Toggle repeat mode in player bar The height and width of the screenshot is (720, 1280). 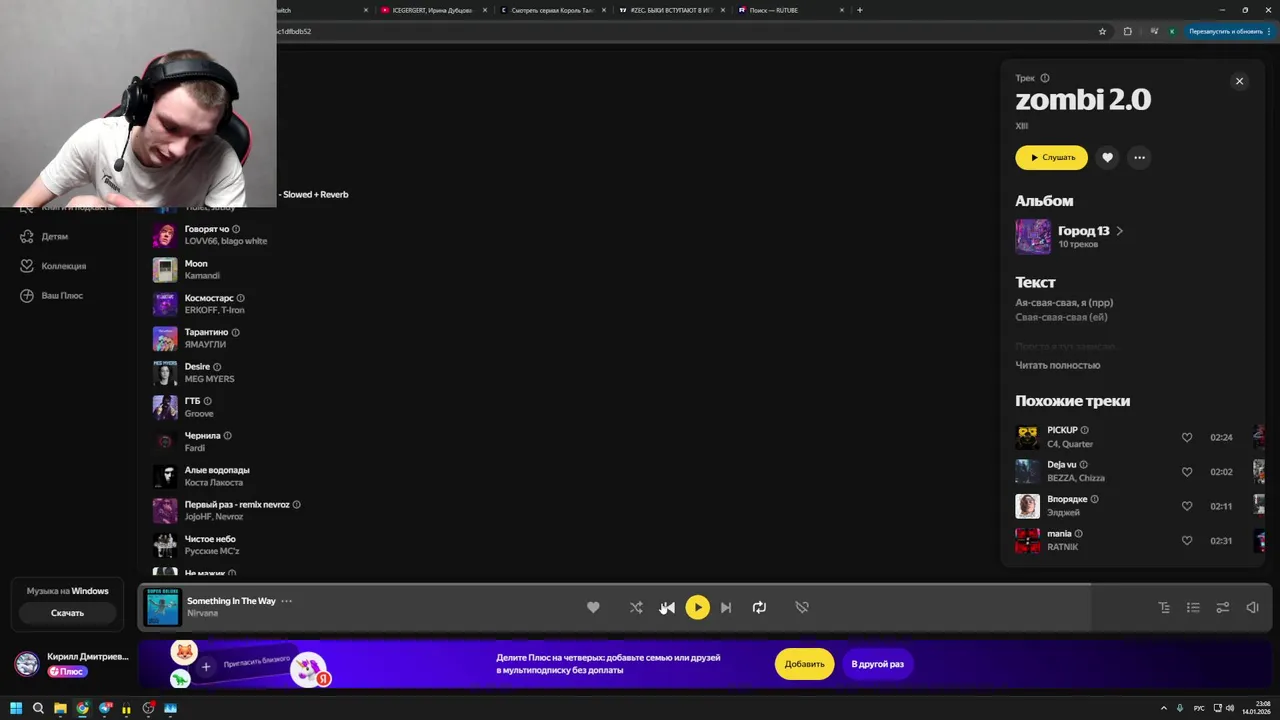759,607
